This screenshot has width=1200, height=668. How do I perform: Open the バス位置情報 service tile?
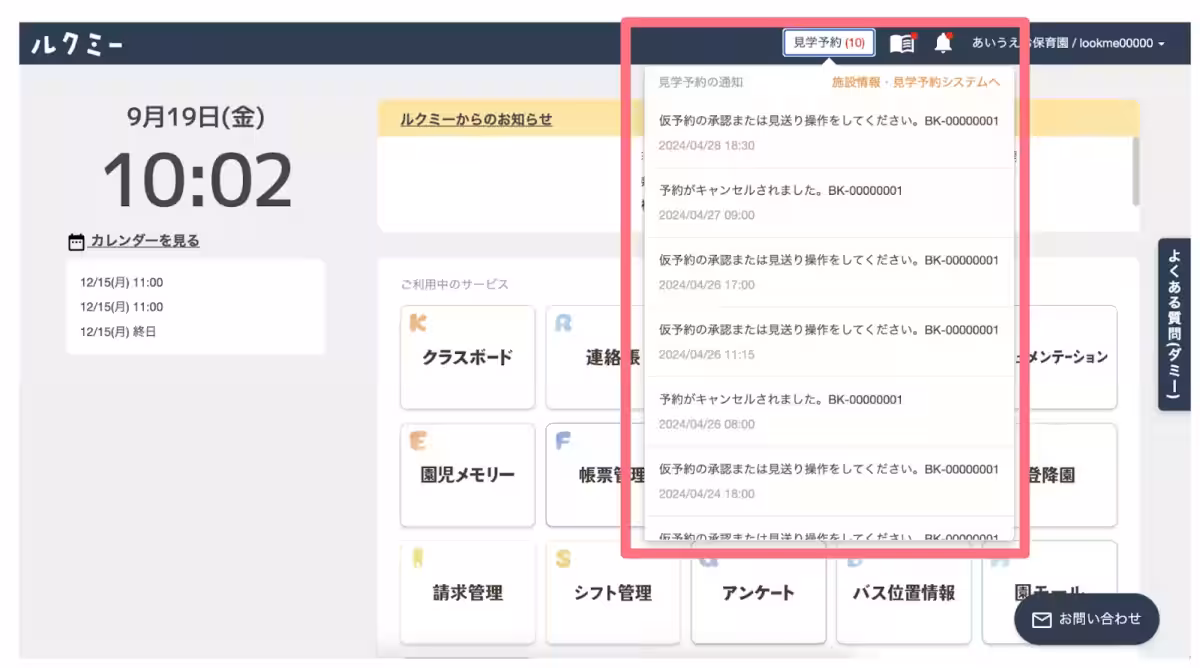click(903, 593)
